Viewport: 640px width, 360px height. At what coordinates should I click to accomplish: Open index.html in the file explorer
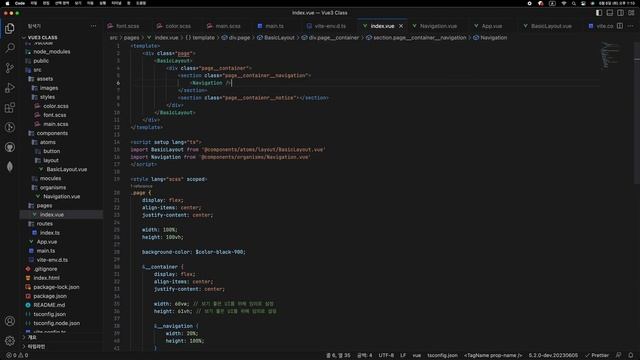coord(46,278)
